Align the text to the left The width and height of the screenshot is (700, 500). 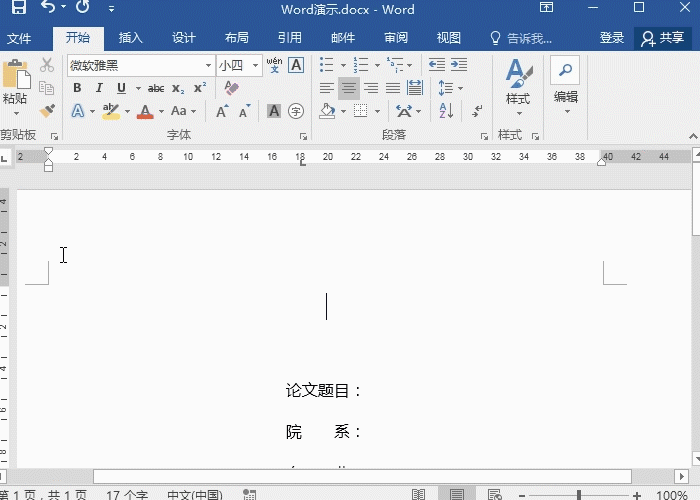(326, 88)
